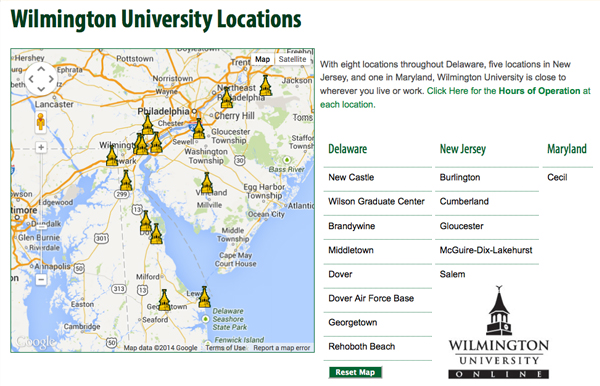This screenshot has width=600, height=386.
Task: Select the Wilson Graduate Center location
Action: tap(376, 201)
